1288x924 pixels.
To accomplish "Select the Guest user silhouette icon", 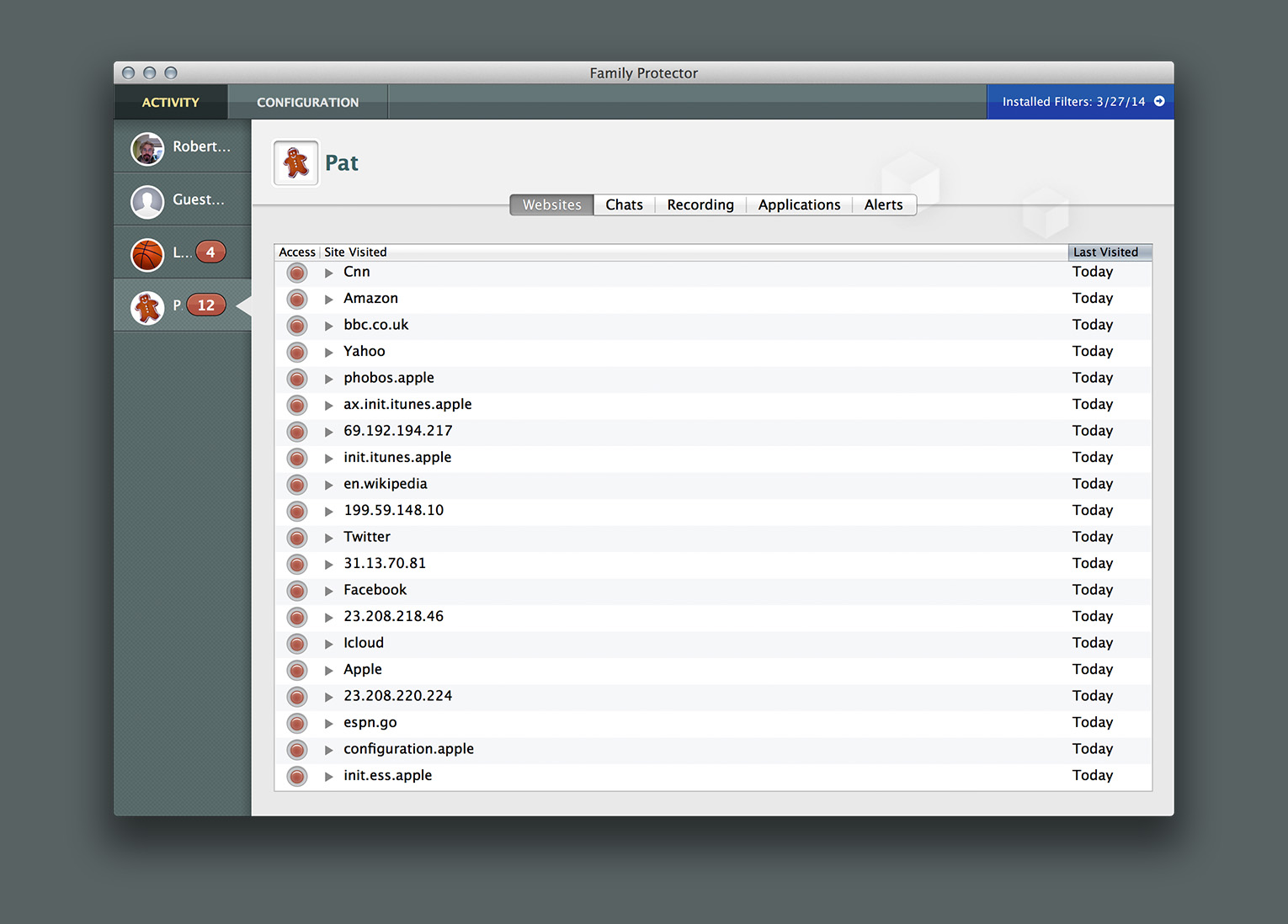I will tap(147, 202).
